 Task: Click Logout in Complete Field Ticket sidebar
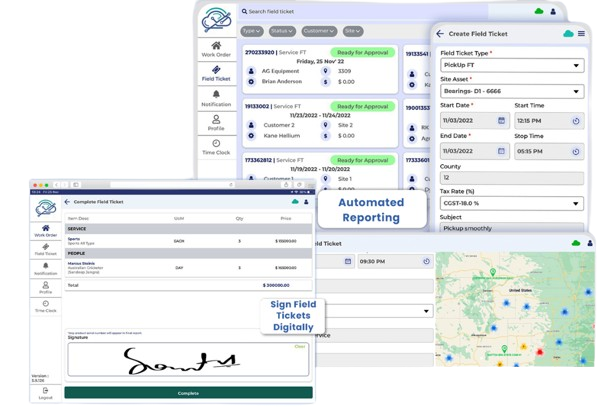click(46, 393)
